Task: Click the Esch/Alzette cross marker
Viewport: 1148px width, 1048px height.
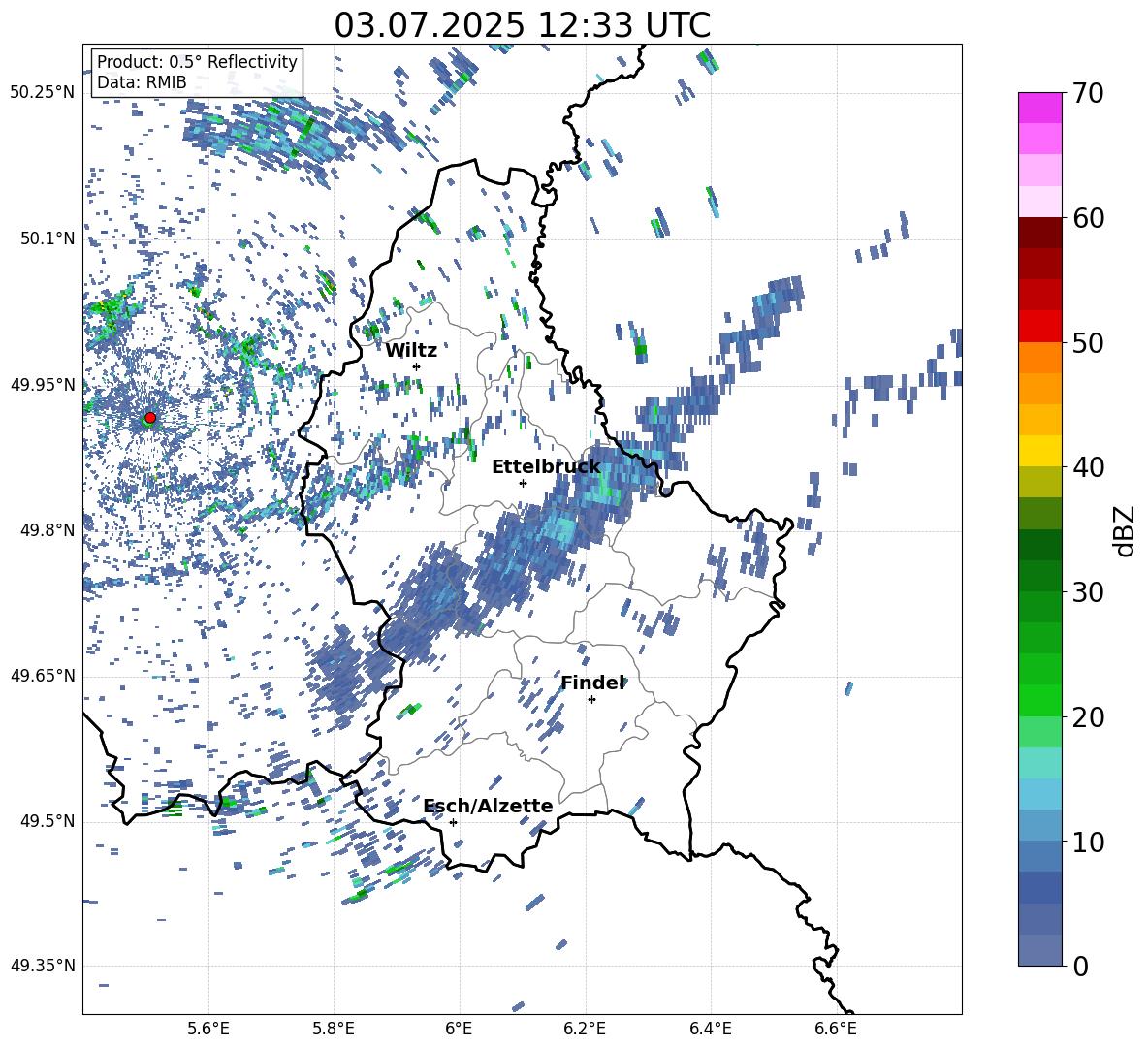Action: point(453,822)
